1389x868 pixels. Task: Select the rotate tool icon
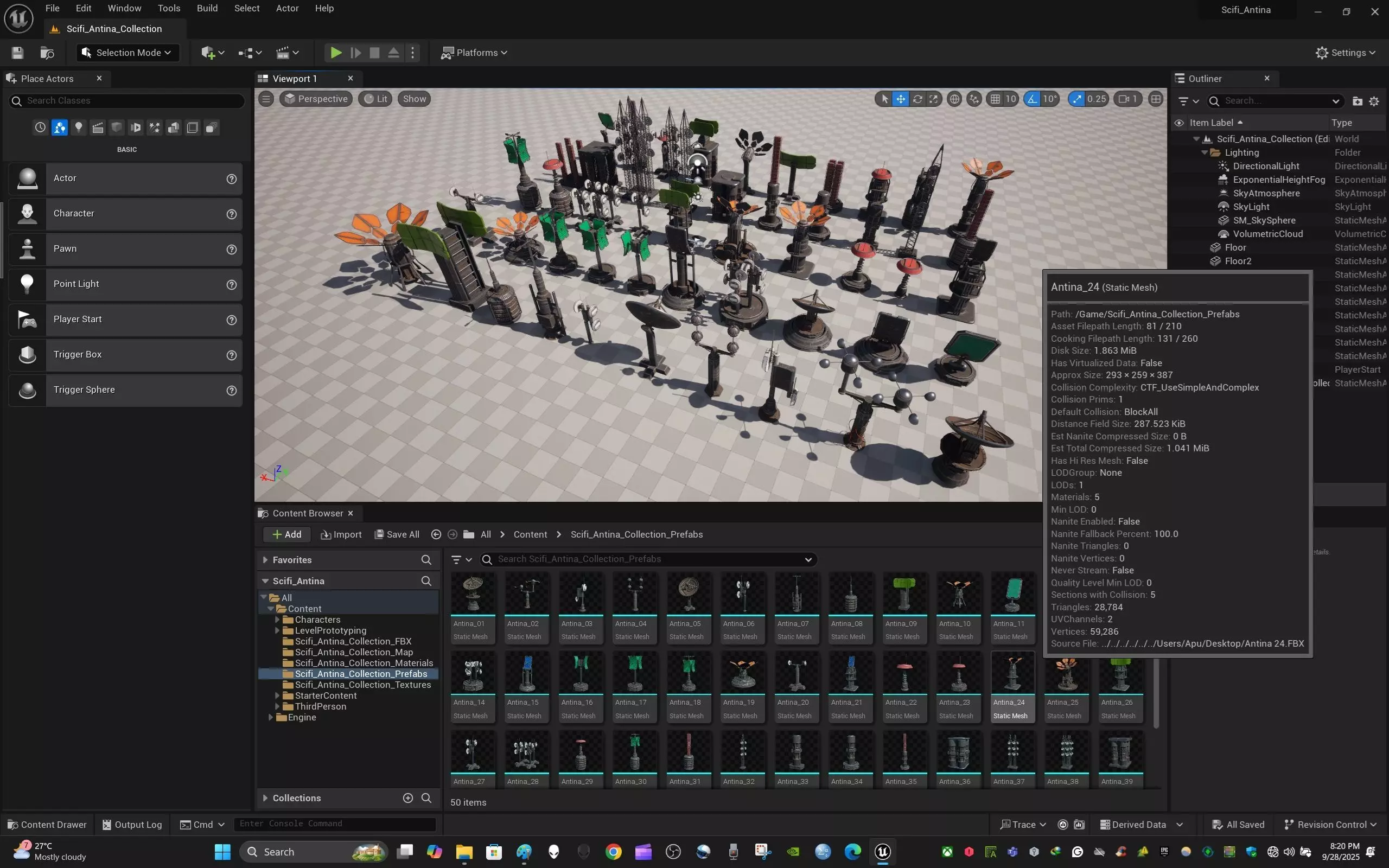[x=917, y=99]
